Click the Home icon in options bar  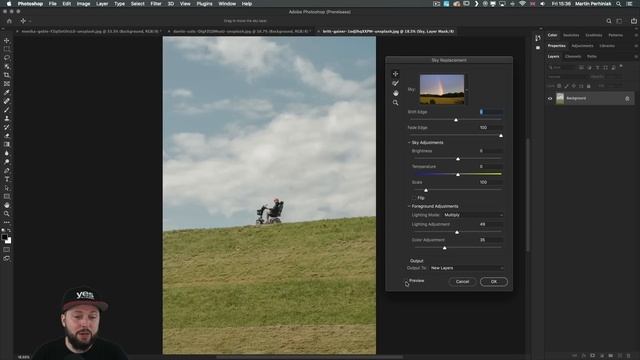click(x=9, y=21)
